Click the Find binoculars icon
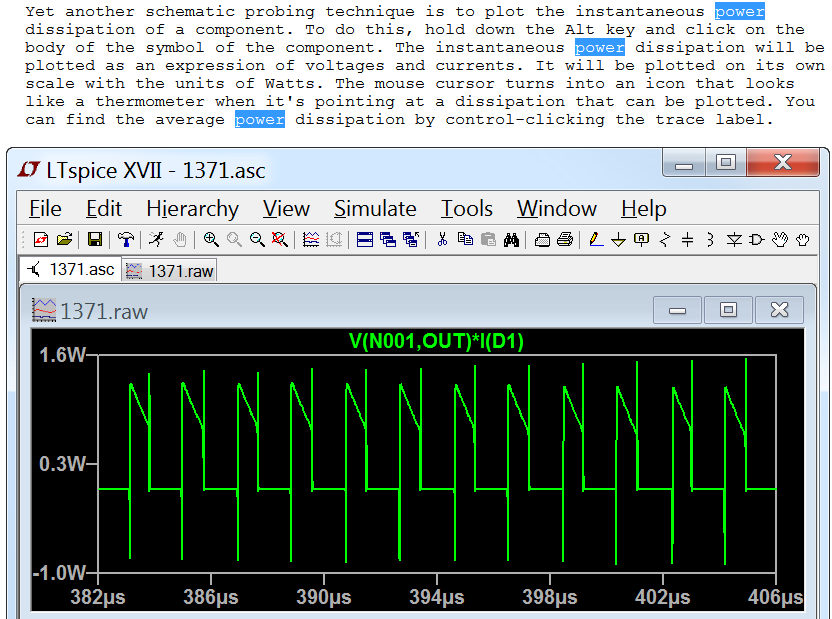The height and width of the screenshot is (619, 832). (x=512, y=240)
